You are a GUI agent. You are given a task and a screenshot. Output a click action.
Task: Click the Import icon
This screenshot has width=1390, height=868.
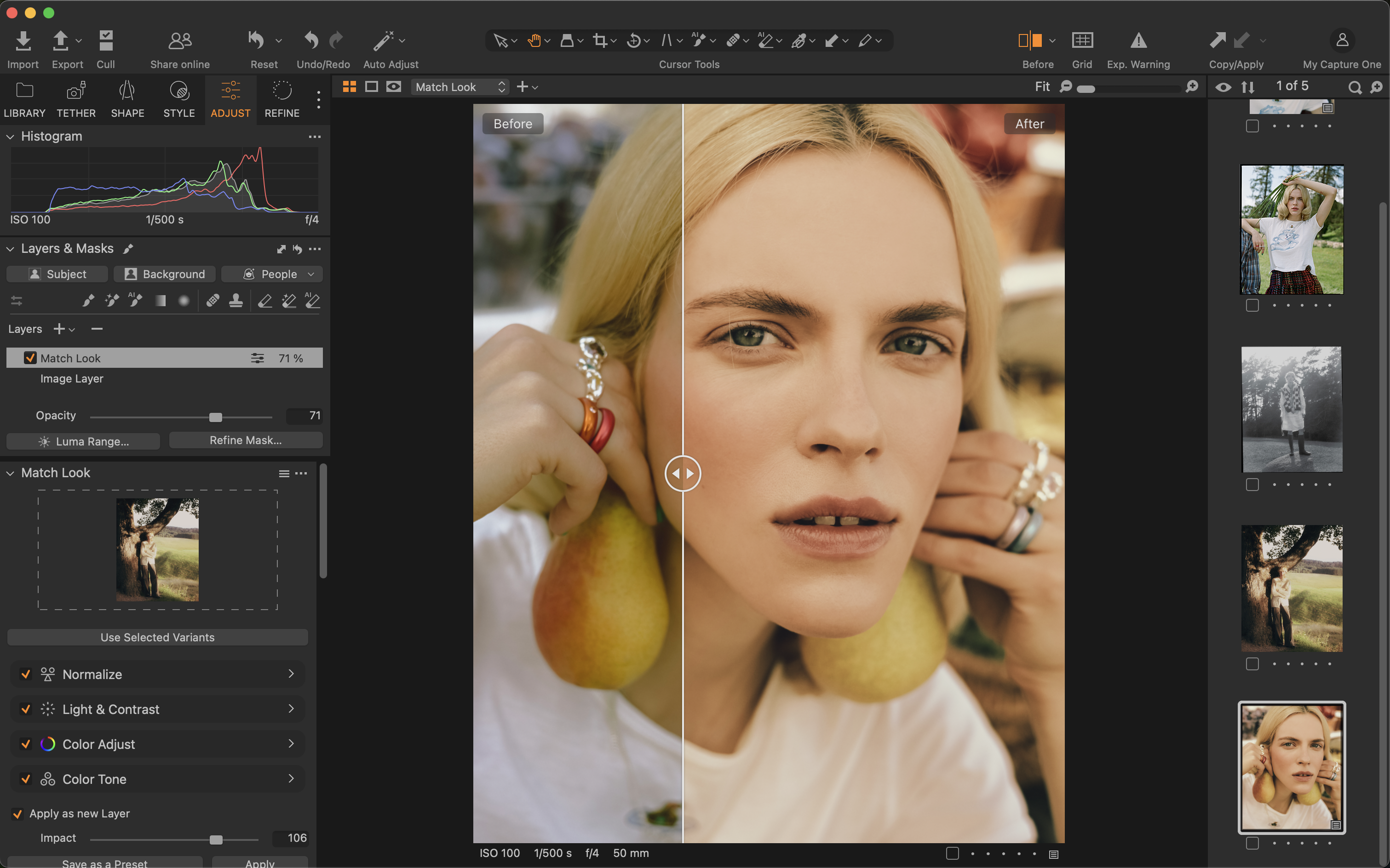(x=23, y=41)
